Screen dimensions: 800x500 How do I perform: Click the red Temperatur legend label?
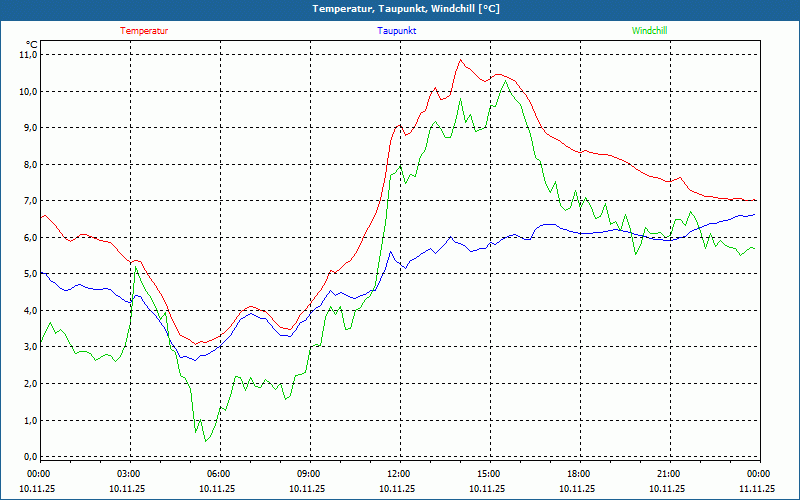click(144, 31)
